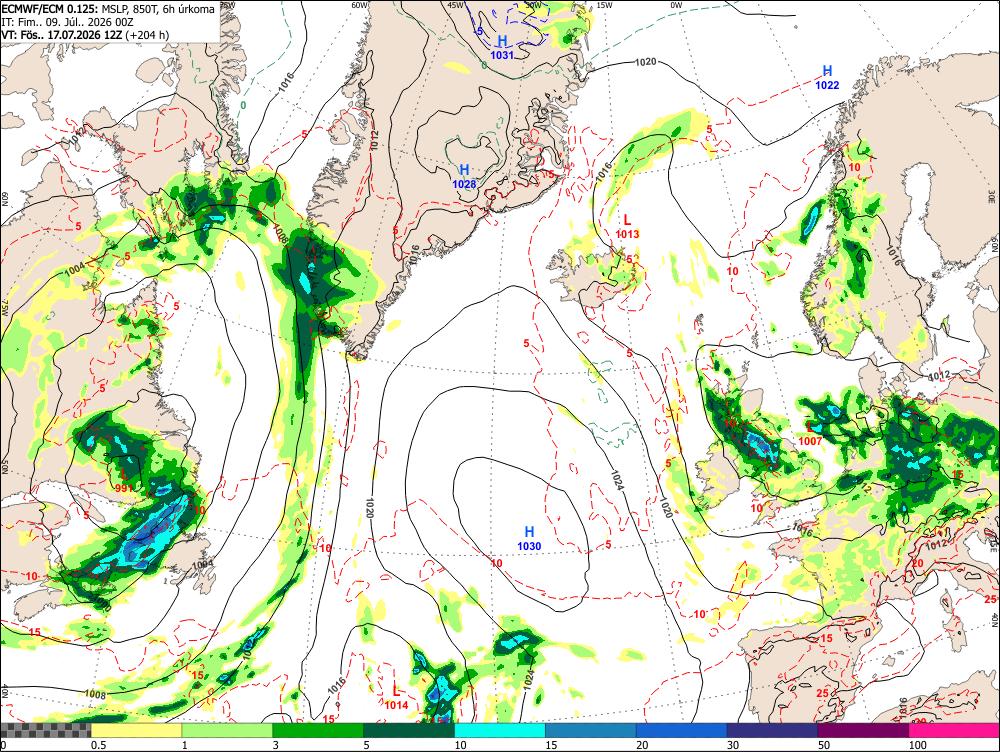Click the purple 50–100 mm legend swatch

pos(864,730)
